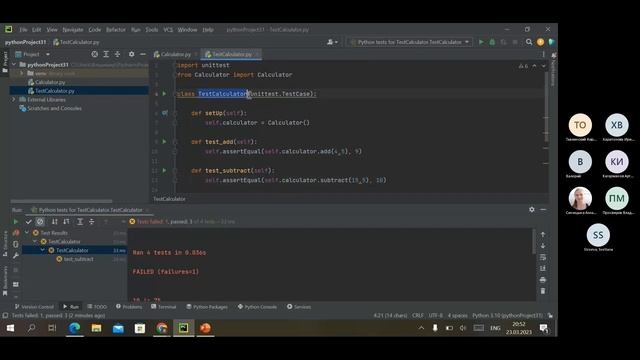Sort test results alphabetically
640x360 pixels.
tap(55, 222)
